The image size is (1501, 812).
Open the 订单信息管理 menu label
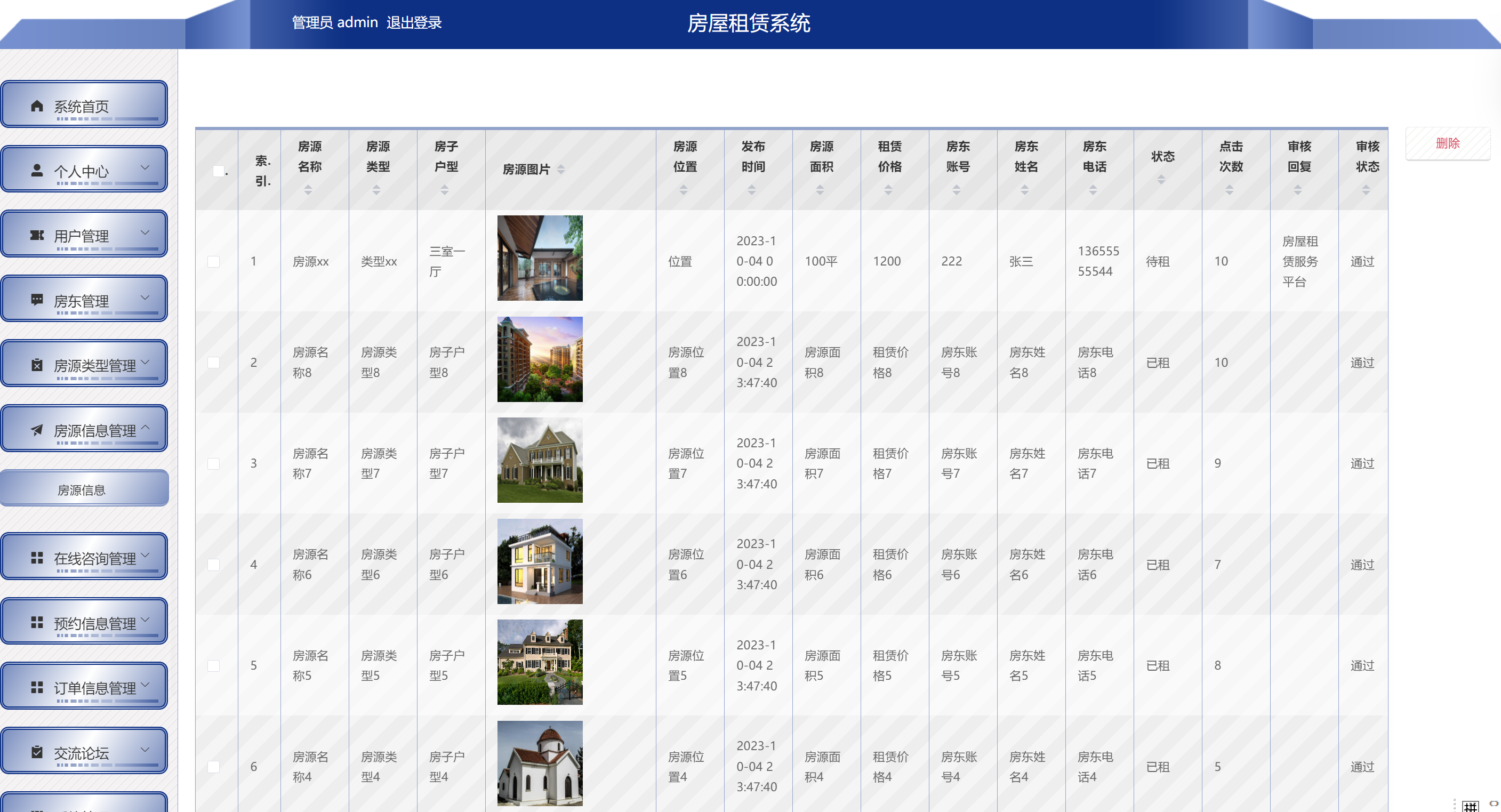coord(95,688)
